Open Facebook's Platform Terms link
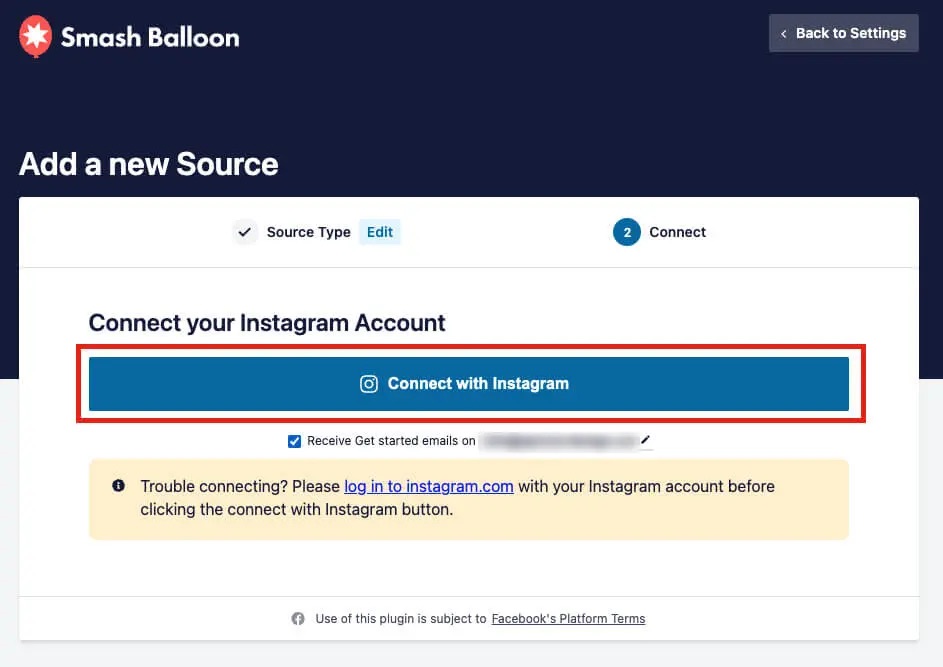 (x=568, y=618)
